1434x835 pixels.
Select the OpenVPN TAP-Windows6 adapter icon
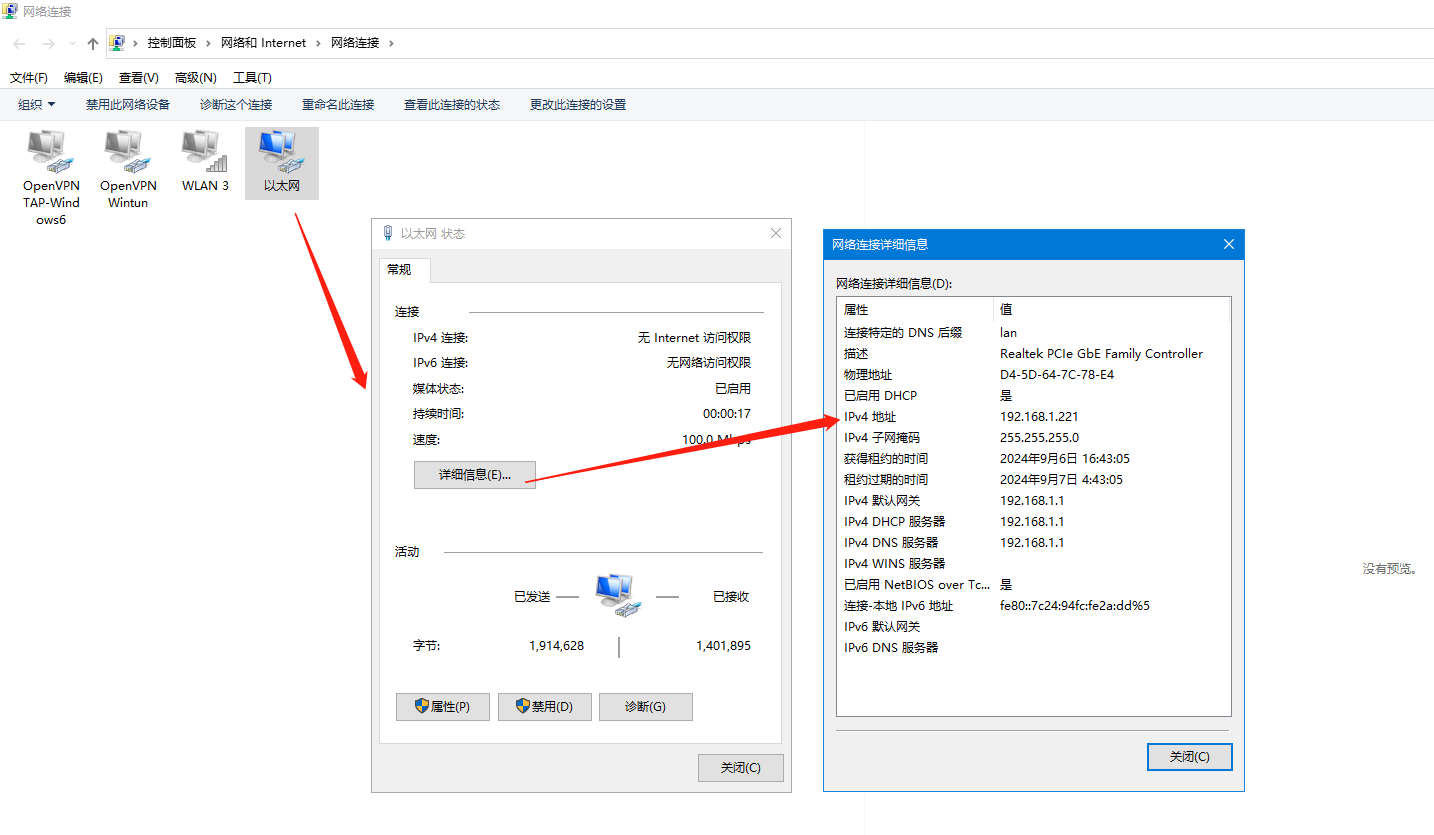51,152
